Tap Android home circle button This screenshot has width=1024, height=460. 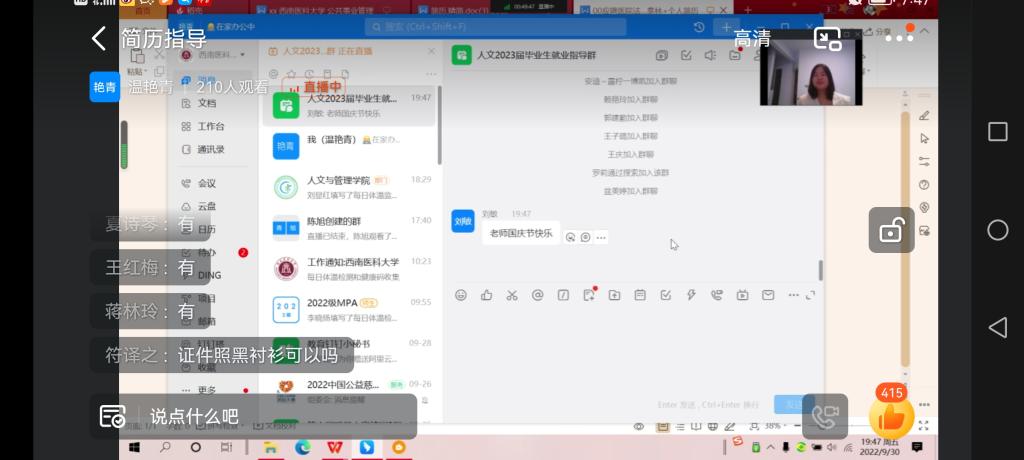pos(997,230)
